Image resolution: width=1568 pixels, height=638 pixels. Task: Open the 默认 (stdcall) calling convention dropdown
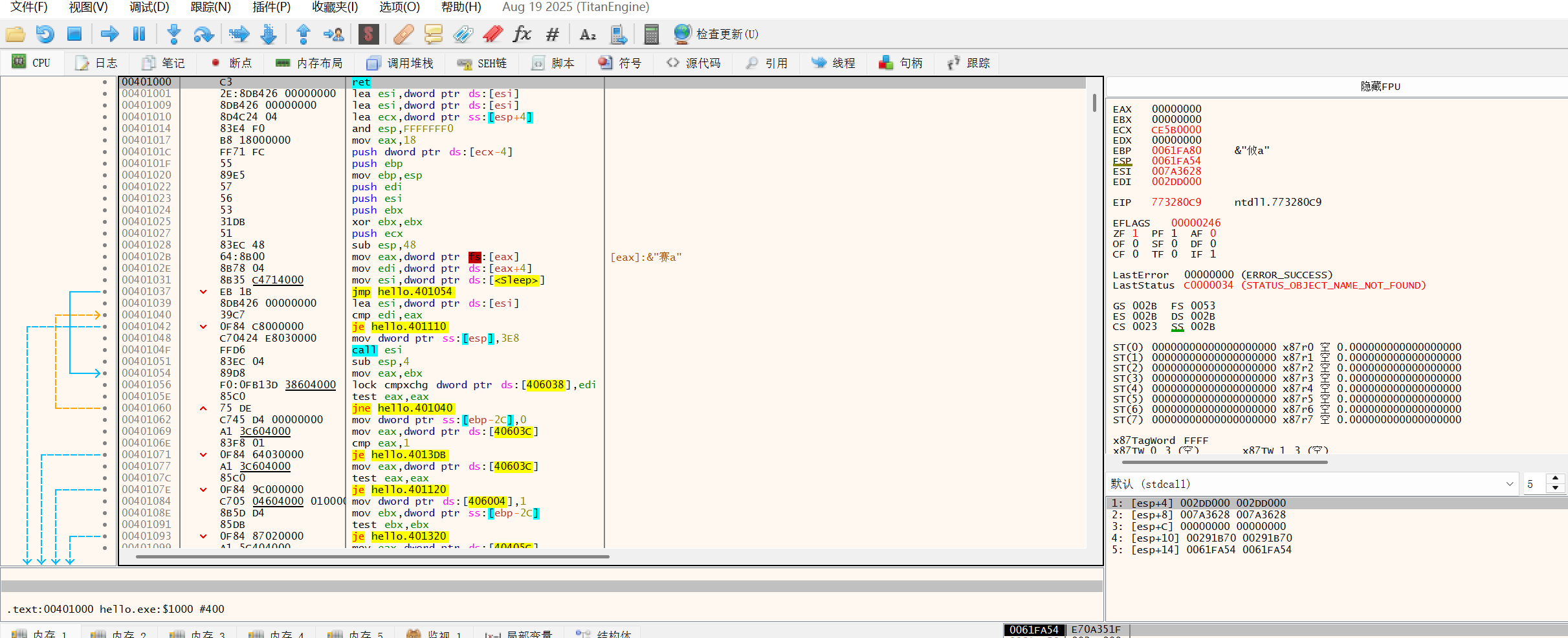point(1312,484)
